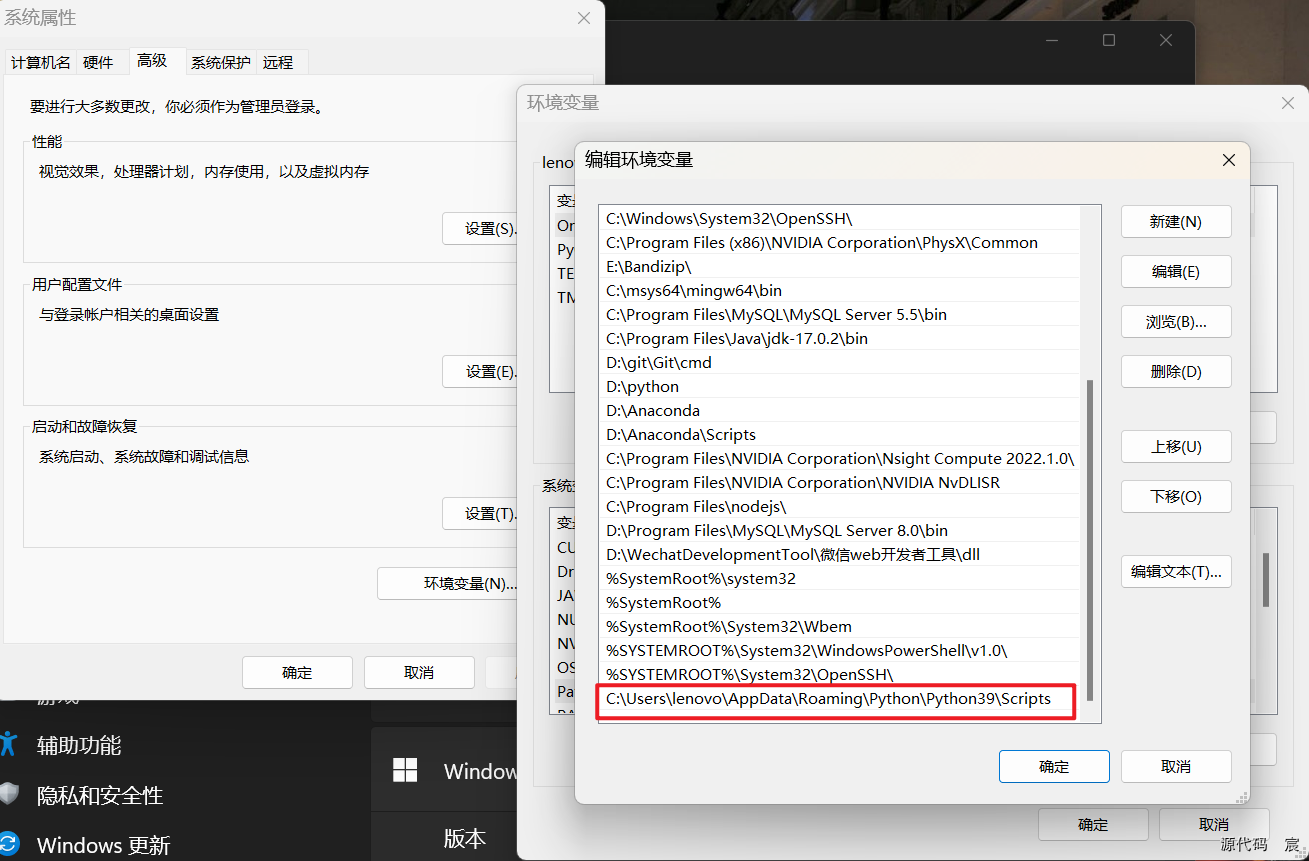
Task: Move entry up with 上移(U)
Action: [x=1176, y=447]
